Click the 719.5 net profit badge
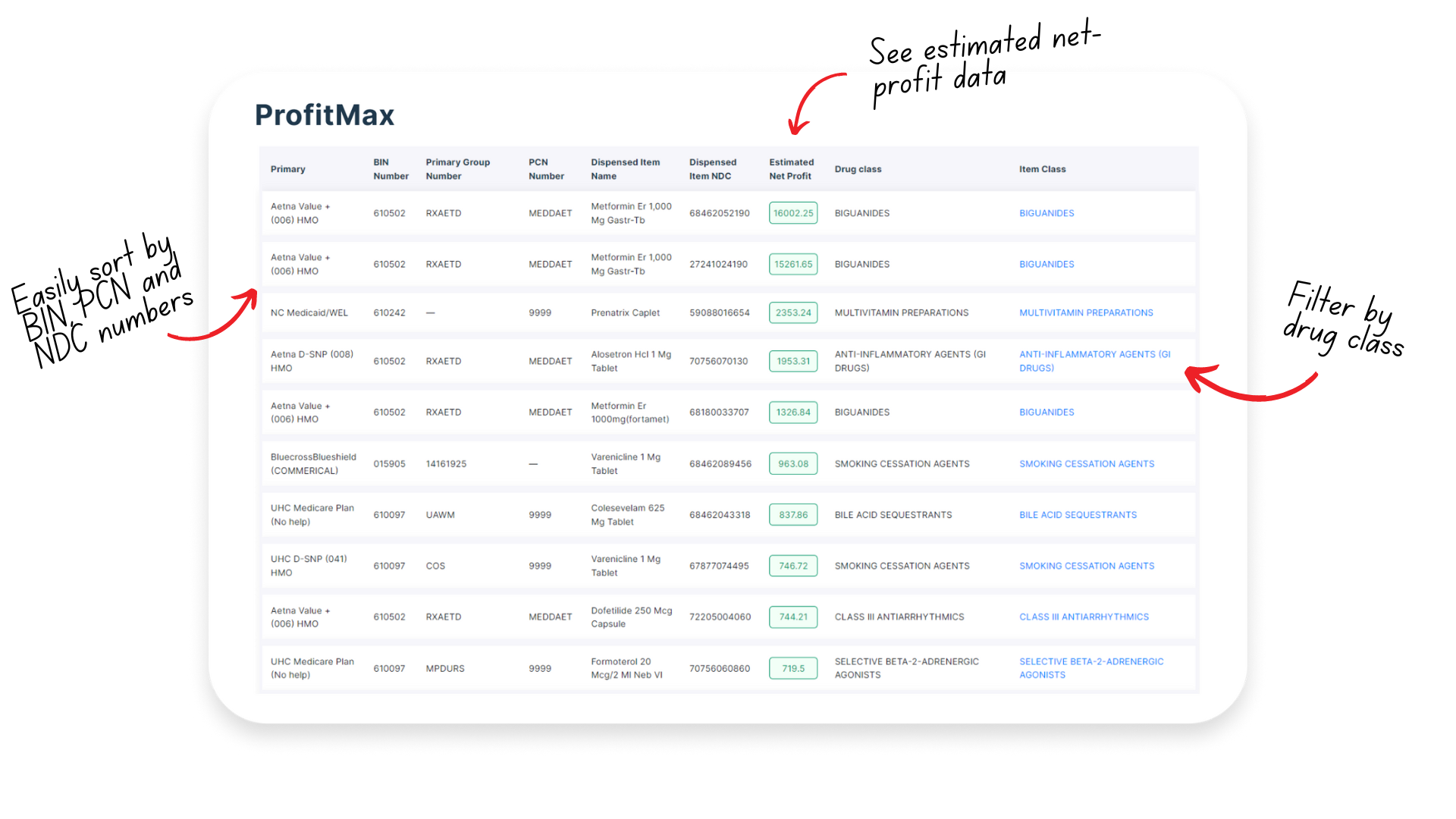Image resolution: width=1456 pixels, height=819 pixels. 792,668
